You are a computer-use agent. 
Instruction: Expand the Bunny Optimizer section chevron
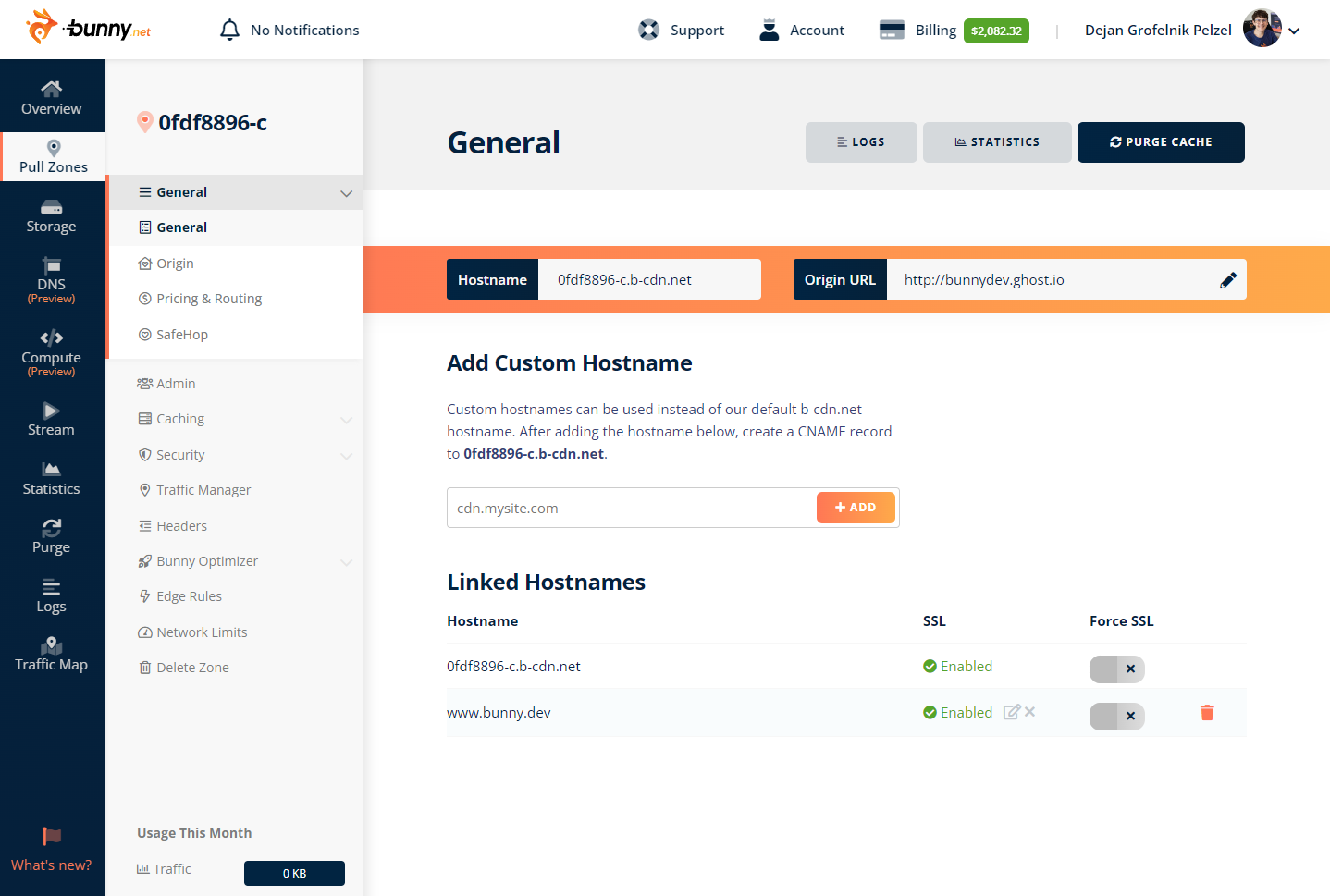(346, 562)
